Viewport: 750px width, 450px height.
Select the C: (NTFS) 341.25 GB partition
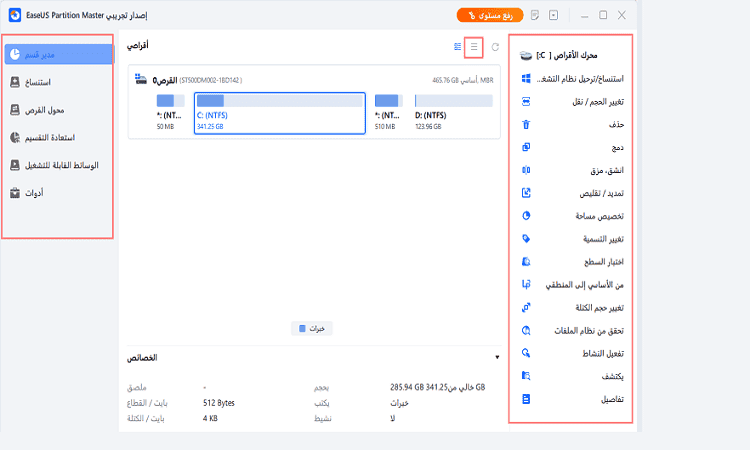click(x=280, y=113)
